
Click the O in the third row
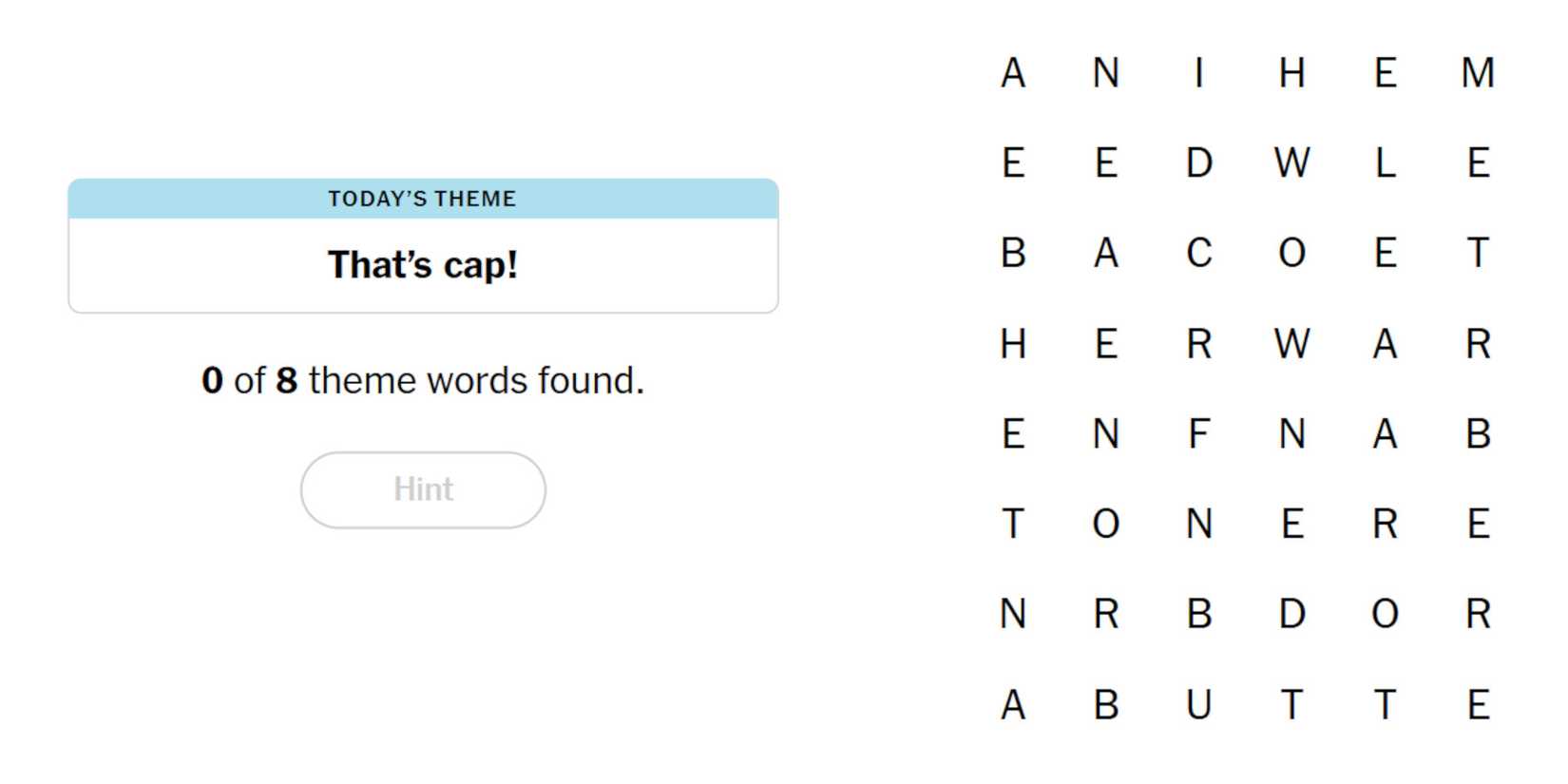click(x=1291, y=253)
